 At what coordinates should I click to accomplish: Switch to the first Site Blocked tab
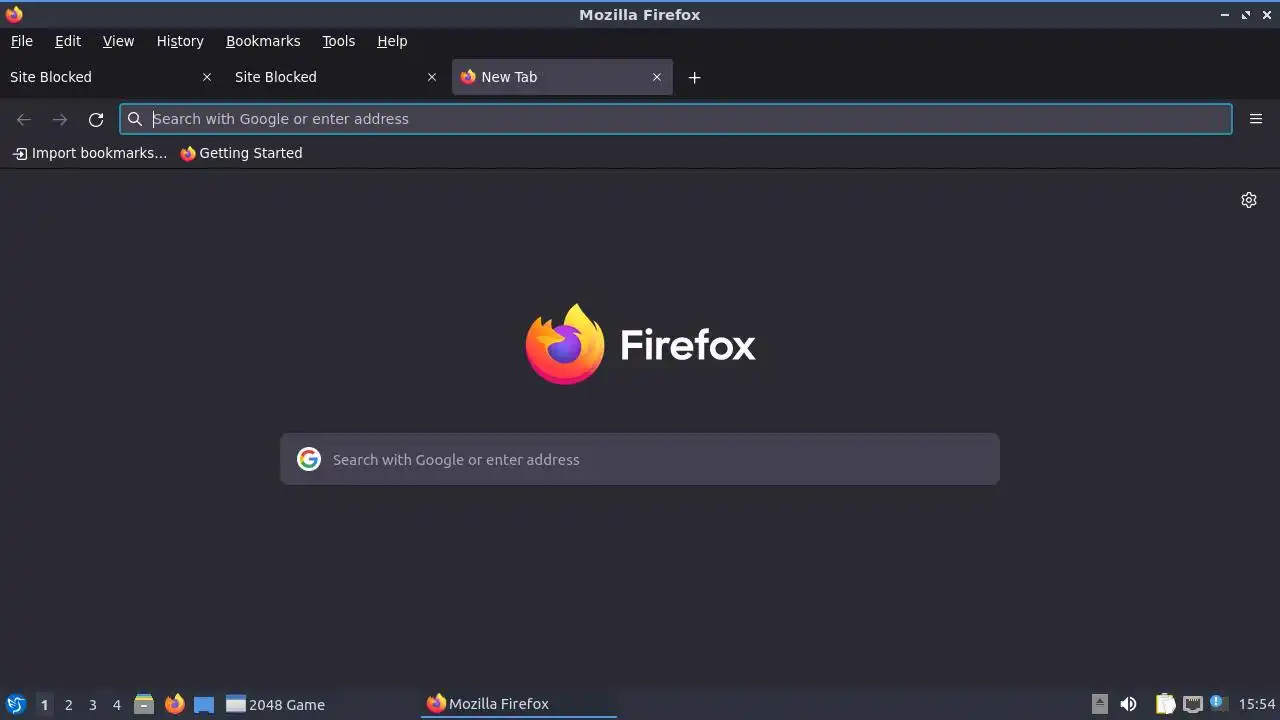click(x=110, y=77)
